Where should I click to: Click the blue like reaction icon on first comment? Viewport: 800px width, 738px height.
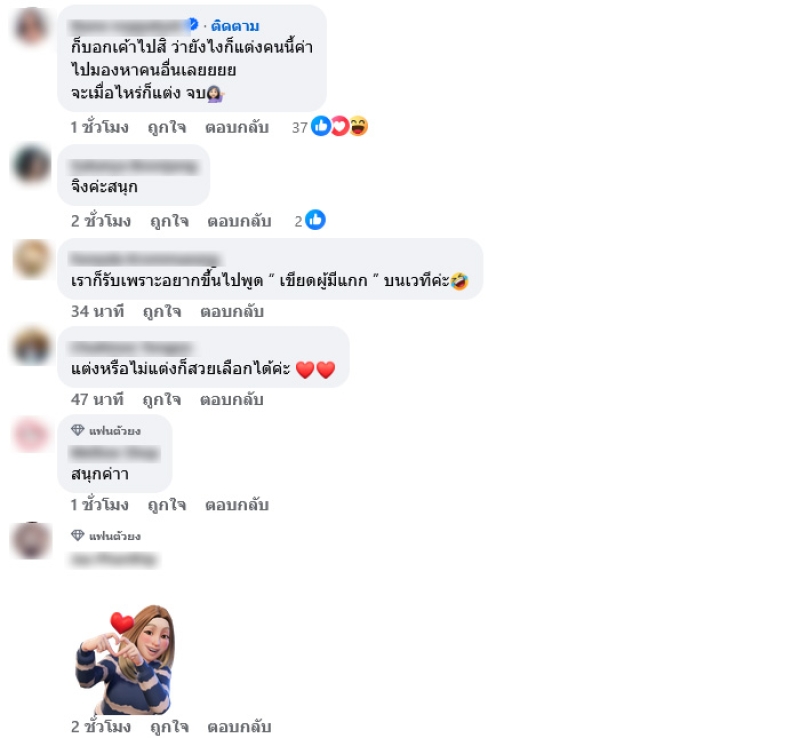tap(321, 126)
